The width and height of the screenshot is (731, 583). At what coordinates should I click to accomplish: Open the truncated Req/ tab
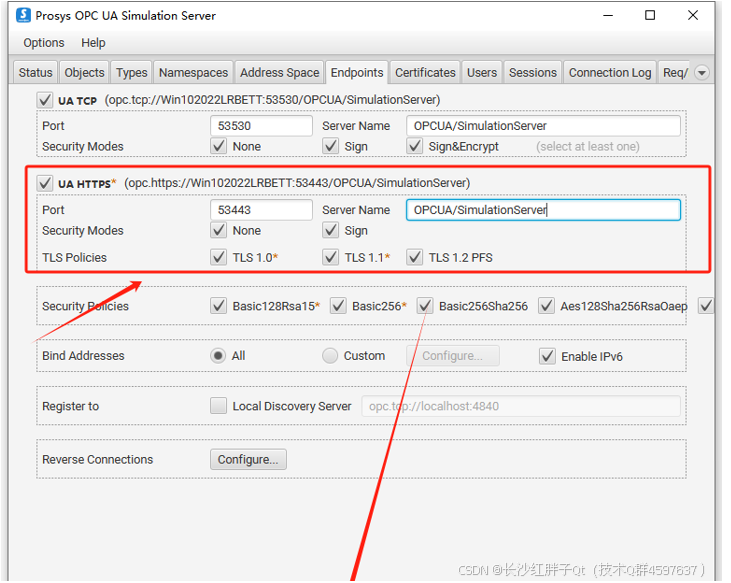click(675, 73)
